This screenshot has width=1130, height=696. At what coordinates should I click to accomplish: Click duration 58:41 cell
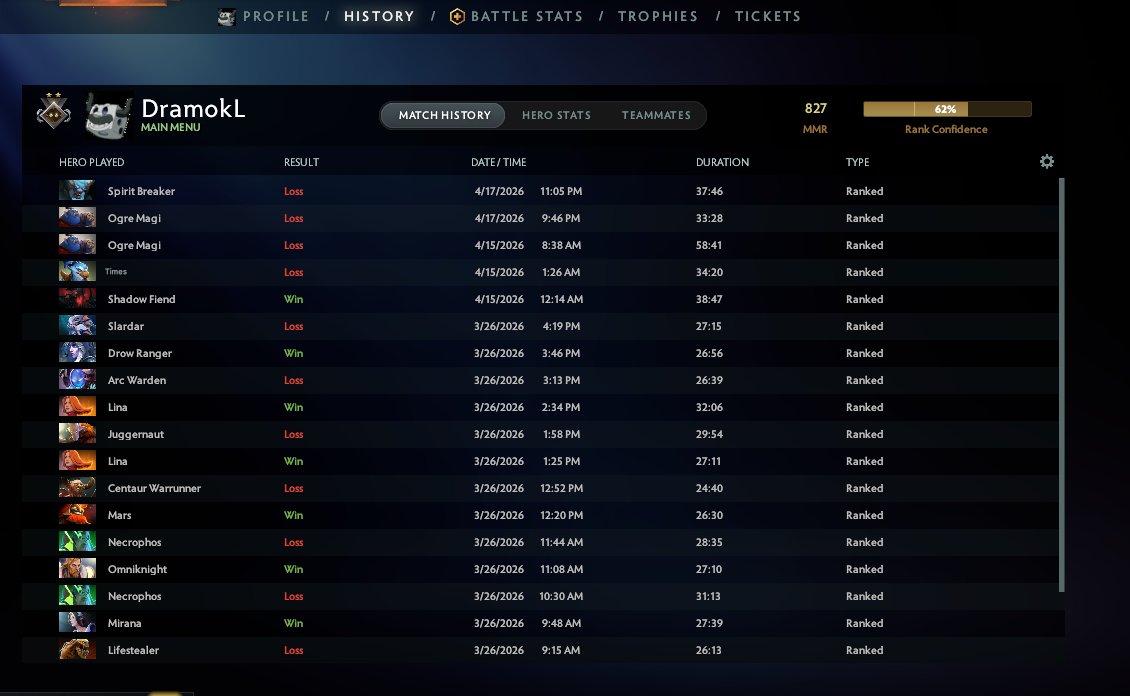708,245
